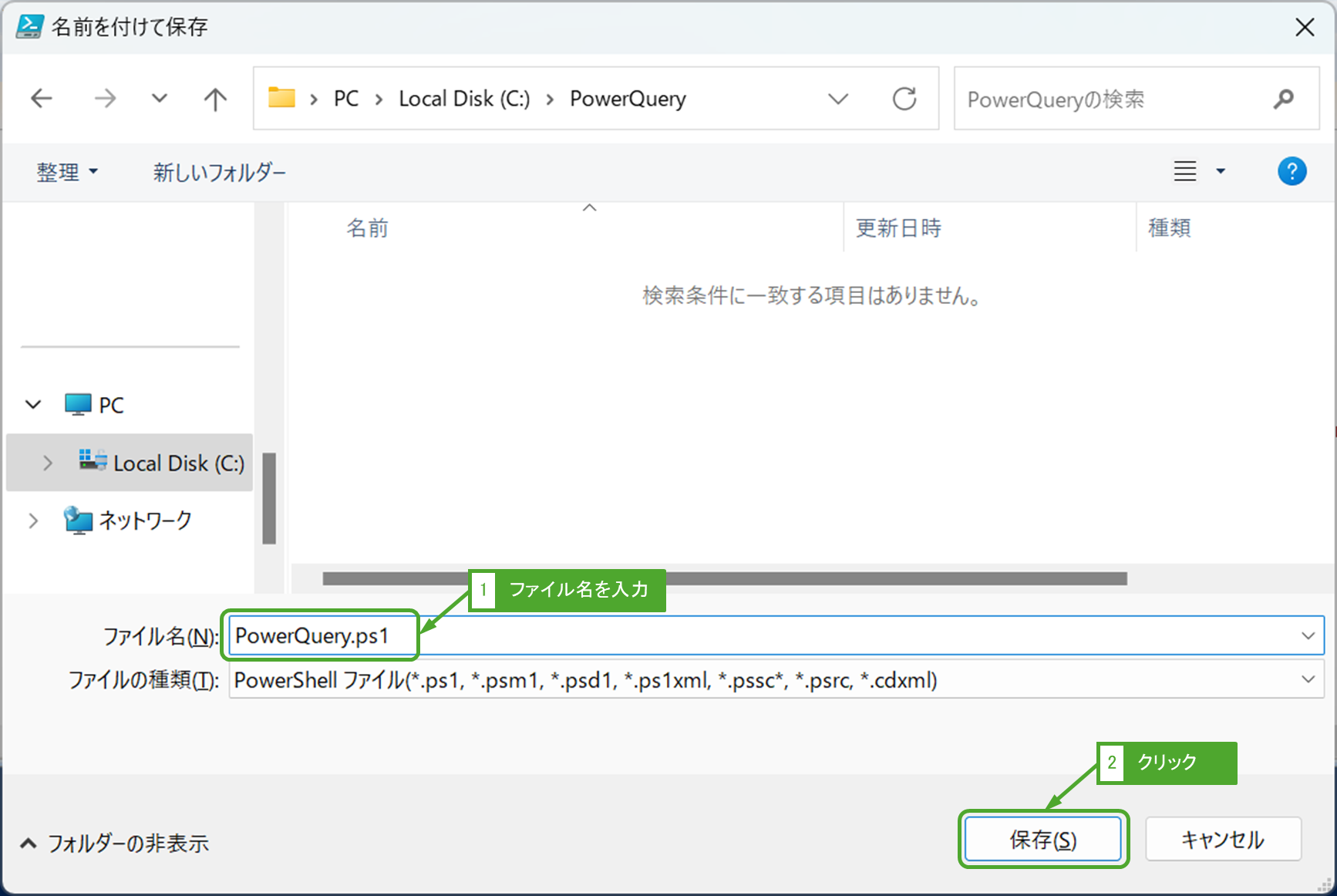The image size is (1337, 896).
Task: Open the file type dropdown
Action: click(1308, 679)
